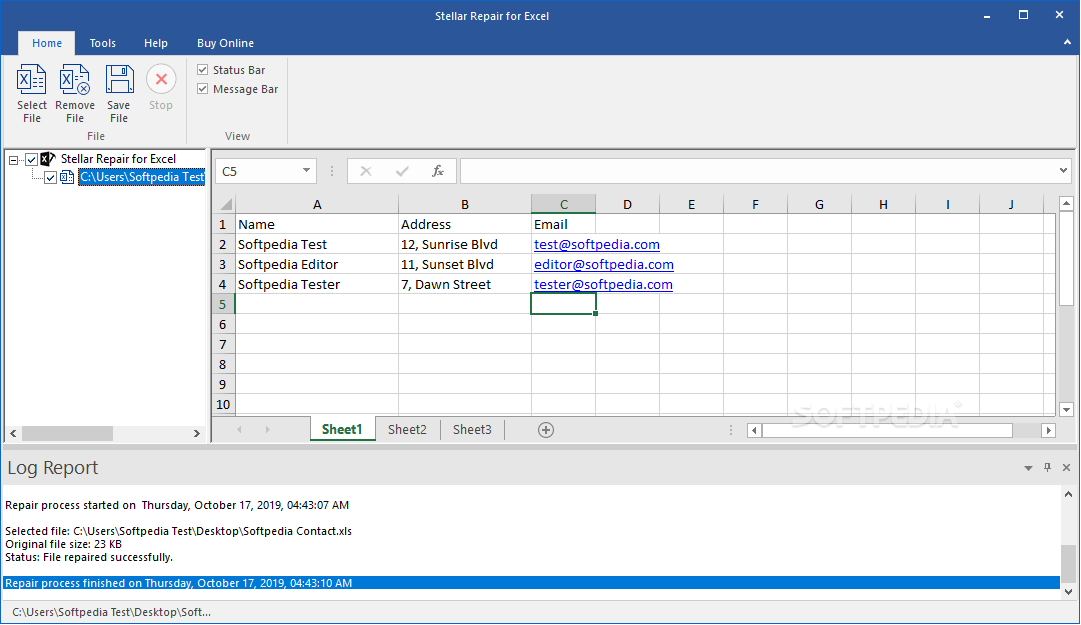This screenshot has width=1081, height=625.
Task: Open the Buy Online tab
Action: click(225, 43)
